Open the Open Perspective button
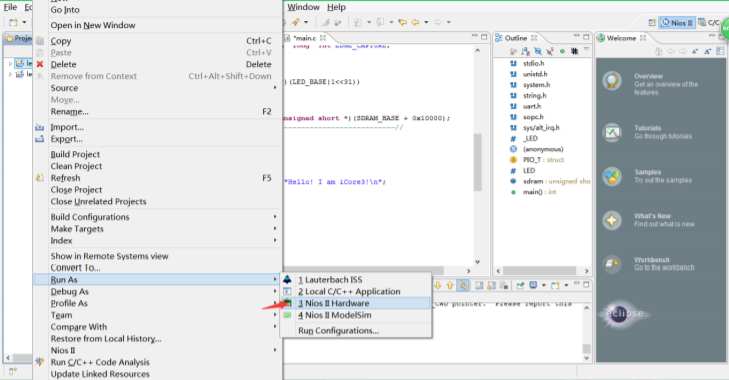Viewport: 729px width, 380px height. tap(652, 22)
